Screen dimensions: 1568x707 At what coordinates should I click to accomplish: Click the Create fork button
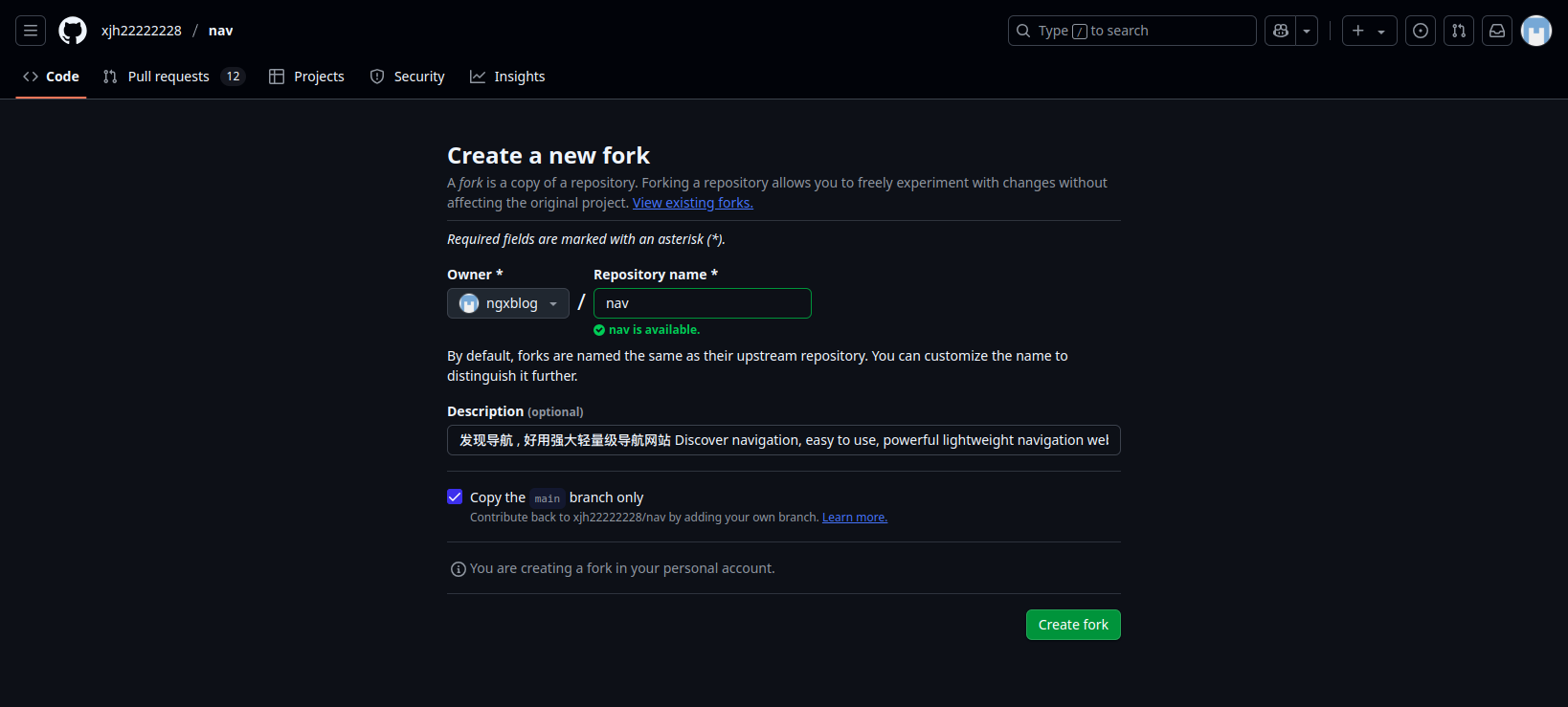[x=1073, y=625]
